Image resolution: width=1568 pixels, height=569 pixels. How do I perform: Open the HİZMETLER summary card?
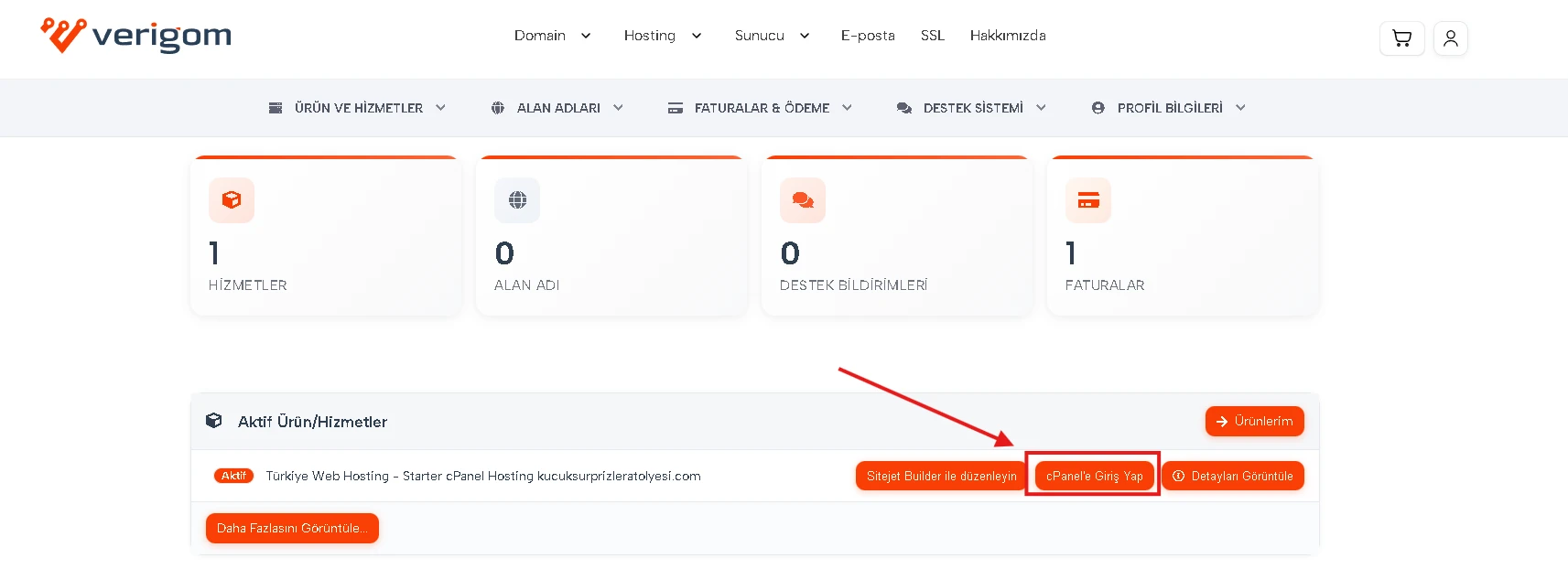pyautogui.click(x=327, y=236)
